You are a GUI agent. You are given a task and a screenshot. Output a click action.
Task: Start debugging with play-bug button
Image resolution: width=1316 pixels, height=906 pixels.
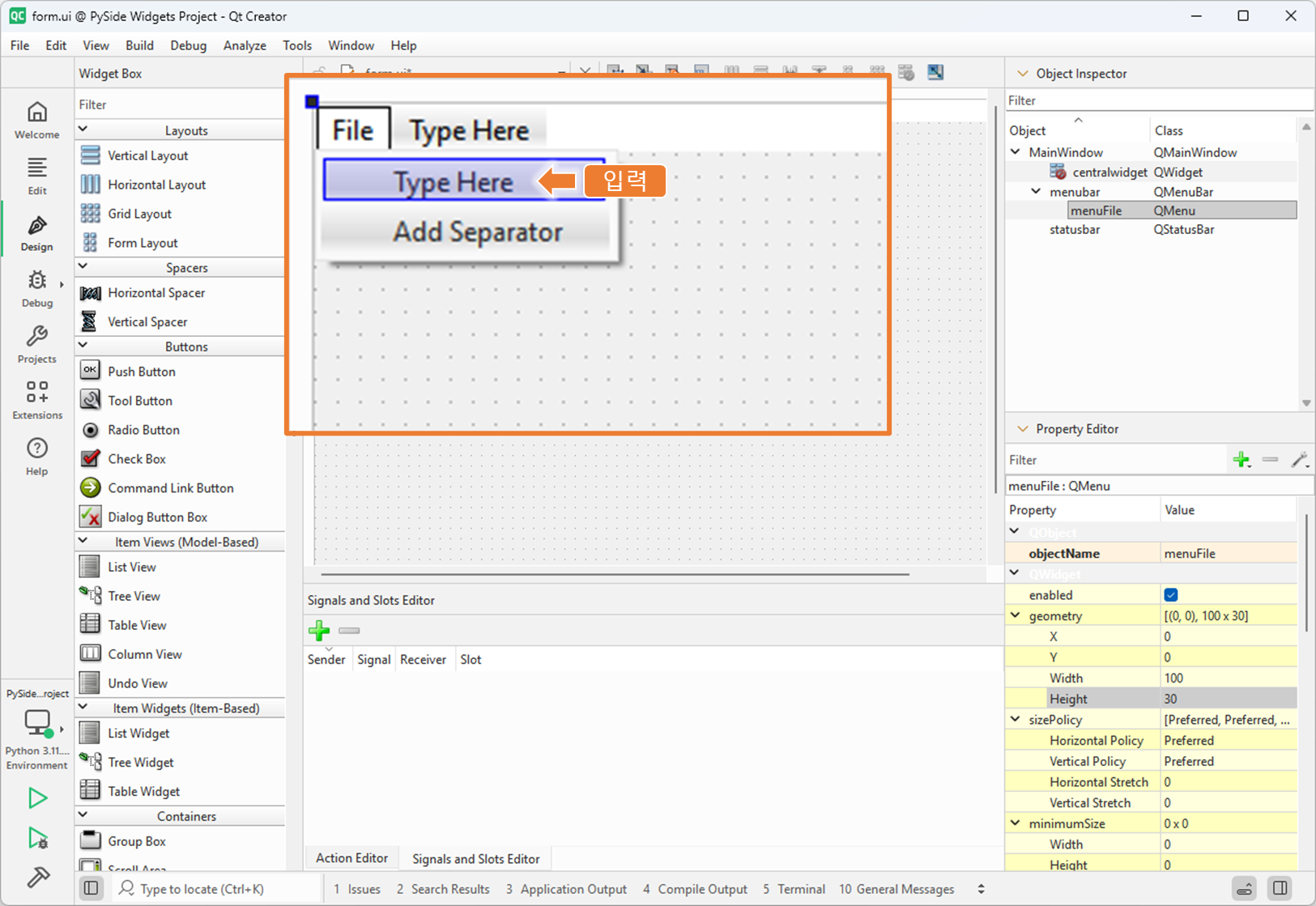[x=37, y=838]
